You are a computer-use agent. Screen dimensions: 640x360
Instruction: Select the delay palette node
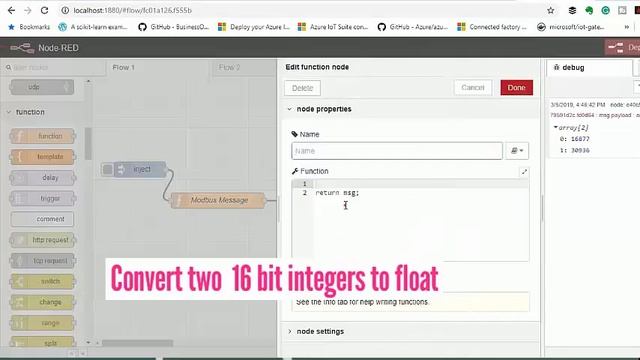[x=43, y=178]
